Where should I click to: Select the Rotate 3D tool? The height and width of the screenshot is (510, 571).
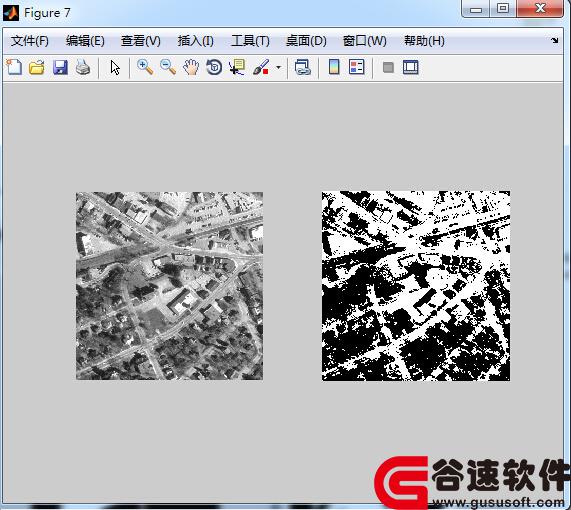pyautogui.click(x=214, y=67)
